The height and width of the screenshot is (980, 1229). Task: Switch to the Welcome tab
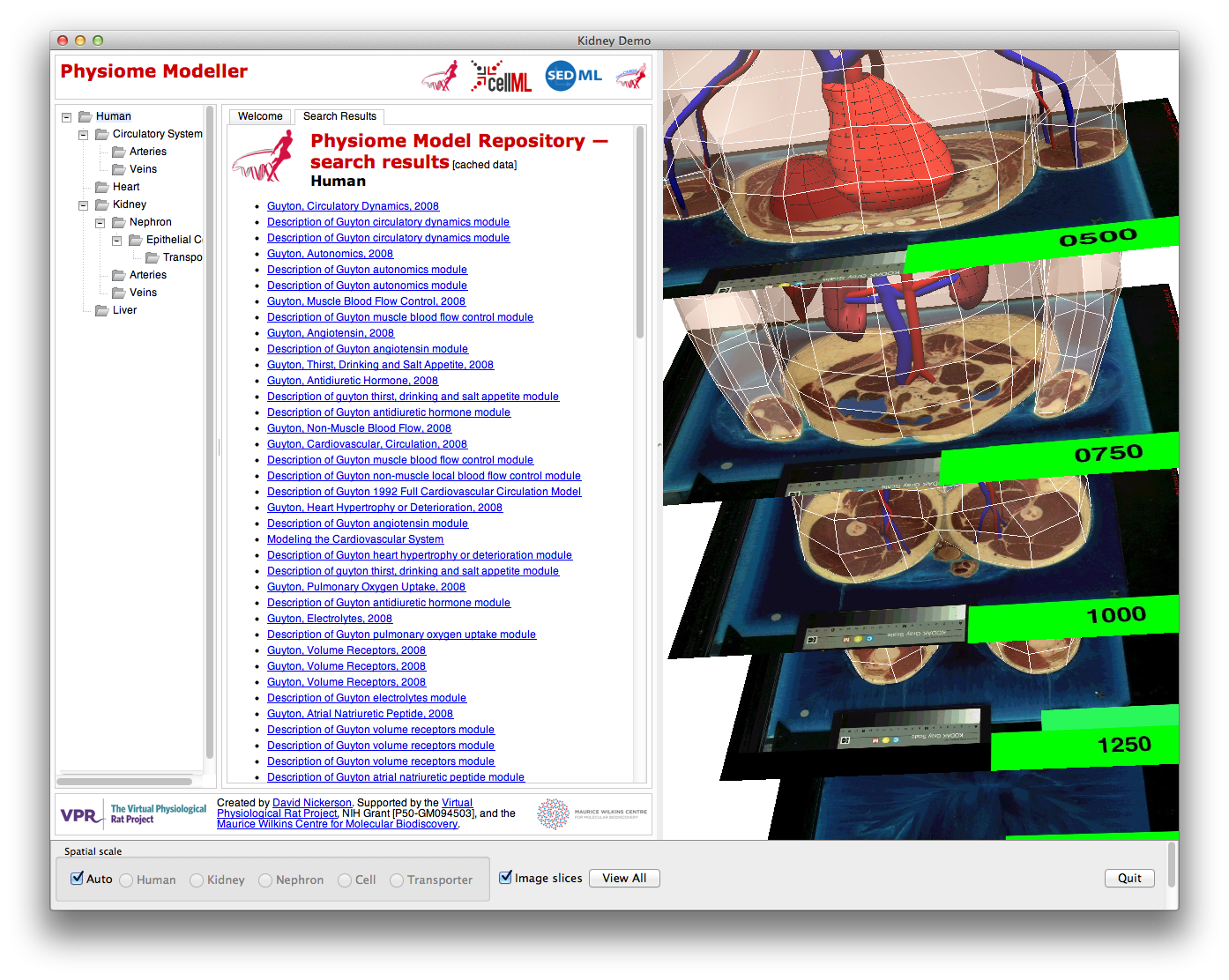pyautogui.click(x=260, y=116)
